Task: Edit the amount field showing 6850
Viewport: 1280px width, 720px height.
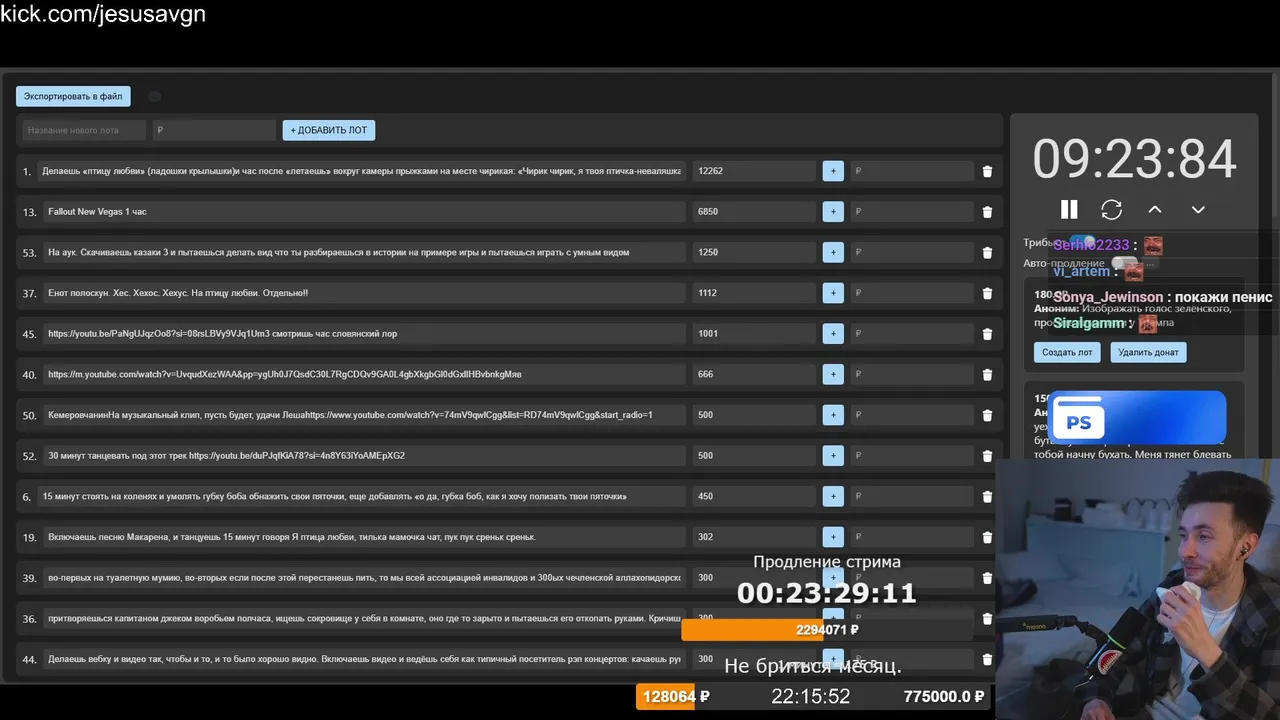Action: [754, 212]
